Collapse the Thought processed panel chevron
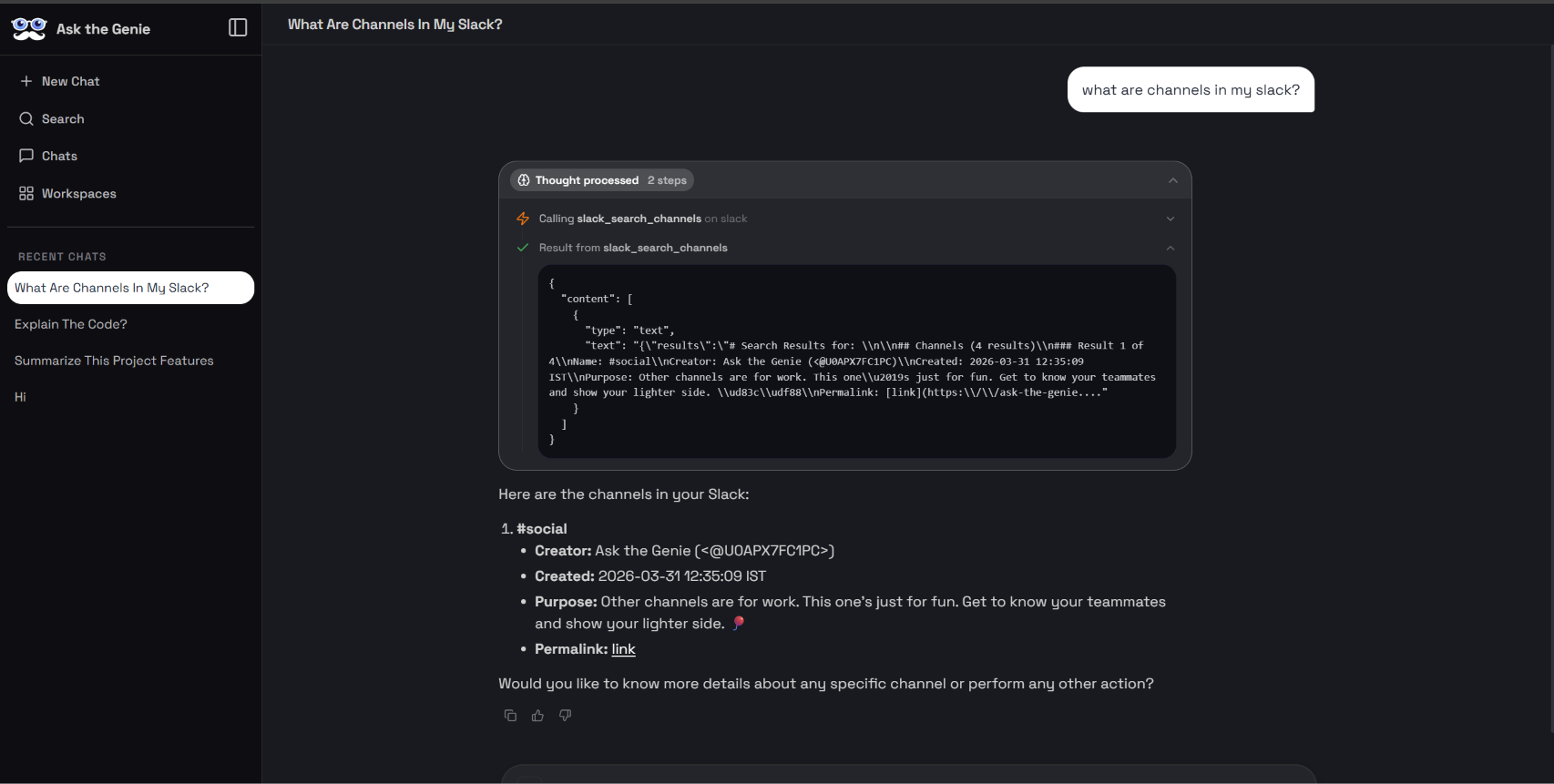1554x784 pixels. [1172, 180]
